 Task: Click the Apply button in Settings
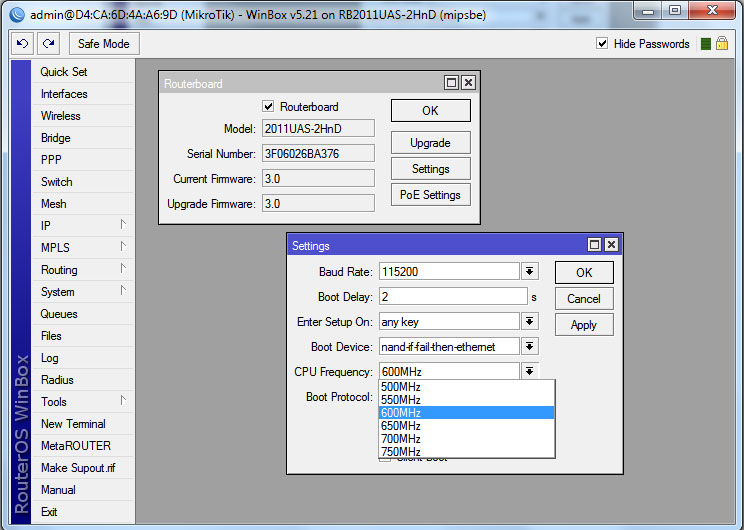(x=583, y=325)
